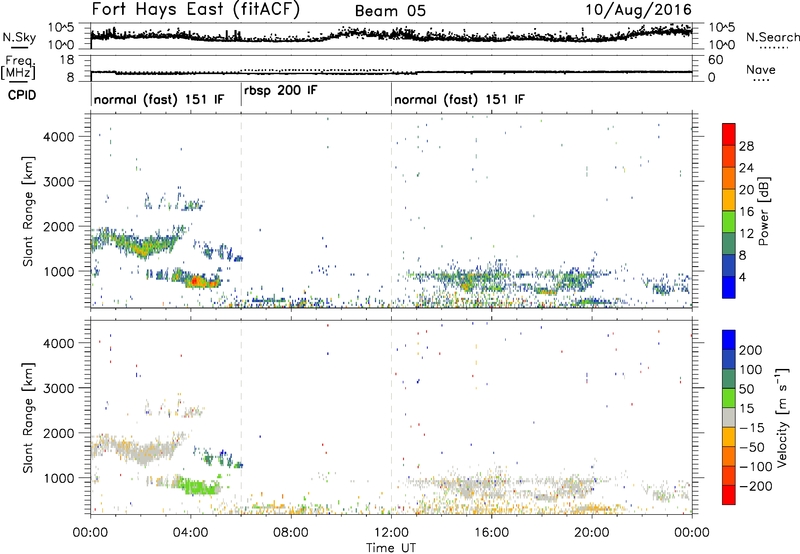Click the "2000" tick in velocity panel
This screenshot has height=554, width=800.
click(x=58, y=433)
